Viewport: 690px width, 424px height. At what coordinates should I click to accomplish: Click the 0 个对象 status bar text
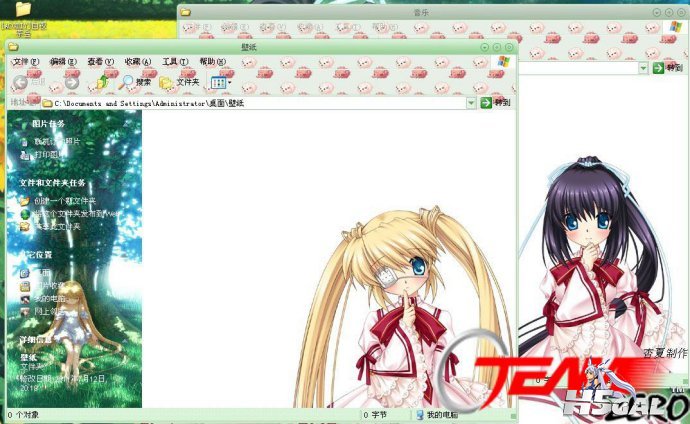point(23,415)
